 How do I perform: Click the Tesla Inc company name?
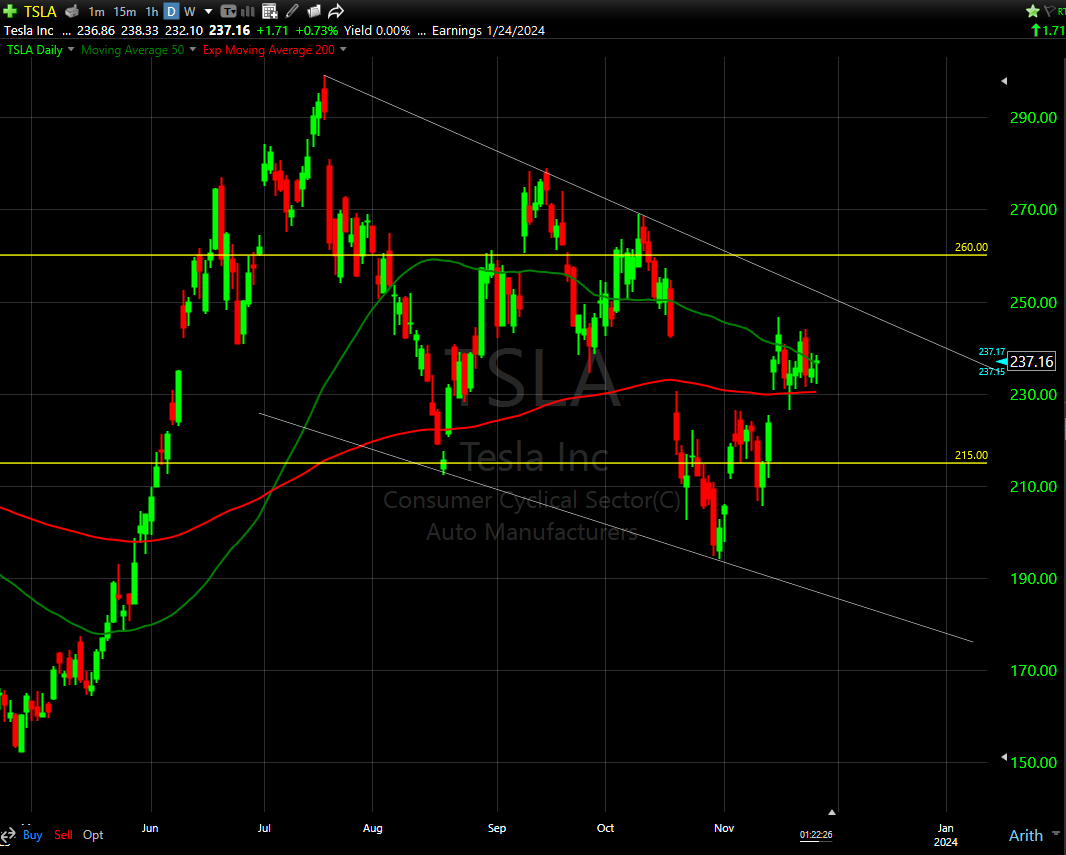(x=29, y=31)
